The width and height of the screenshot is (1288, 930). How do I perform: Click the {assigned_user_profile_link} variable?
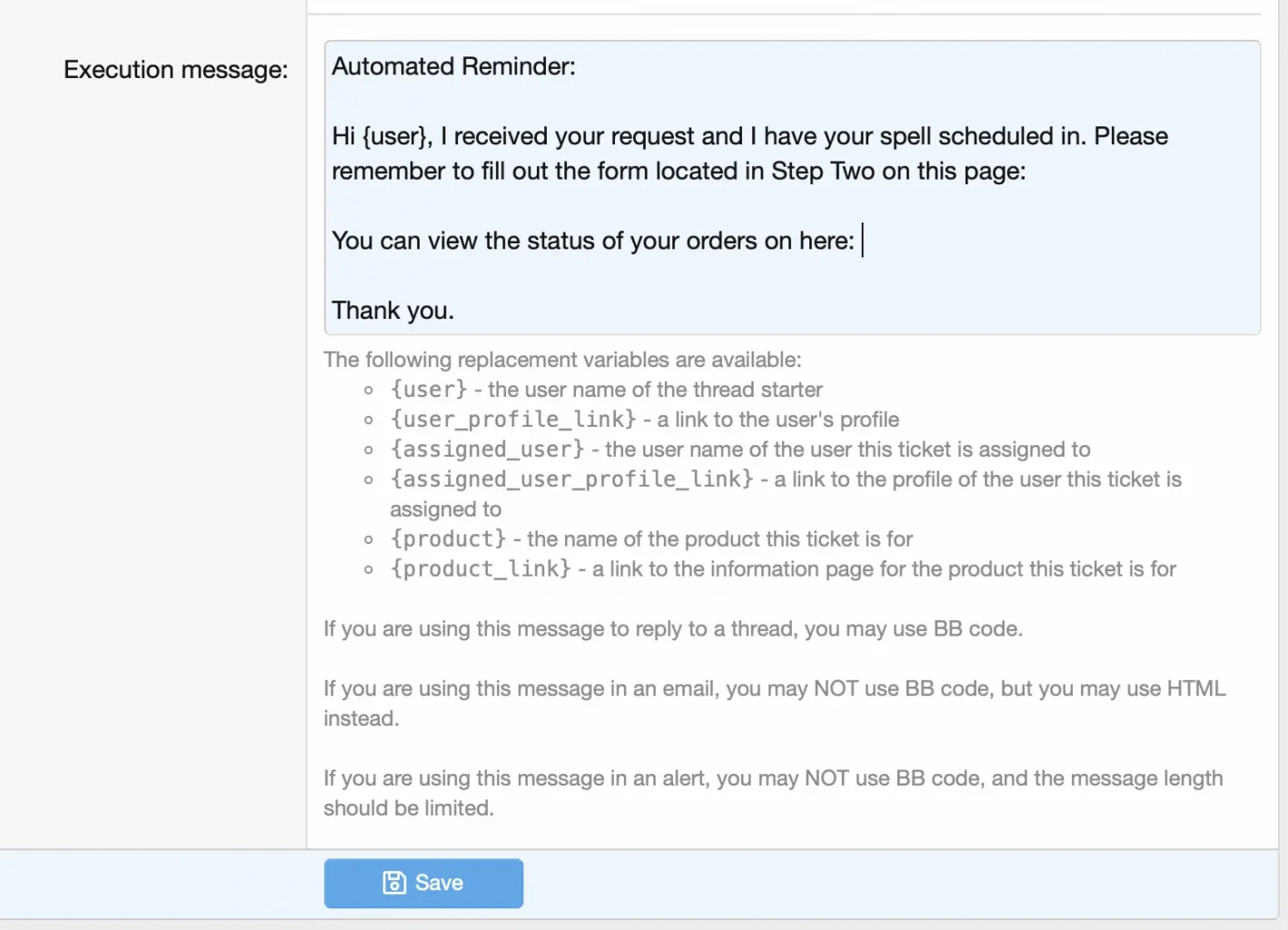tap(571, 480)
